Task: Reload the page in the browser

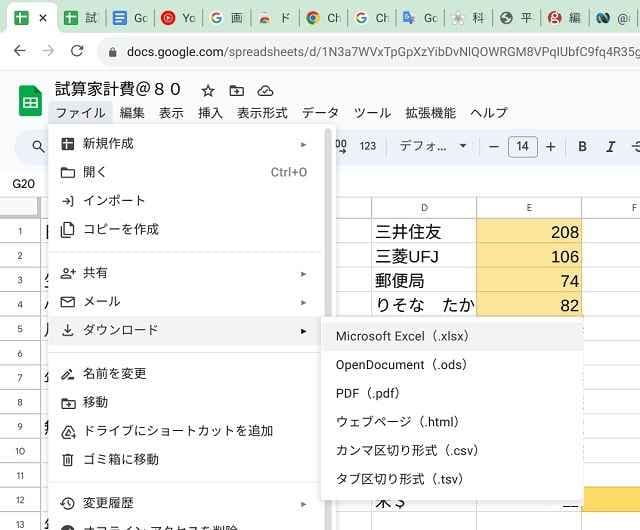Action: 77,50
